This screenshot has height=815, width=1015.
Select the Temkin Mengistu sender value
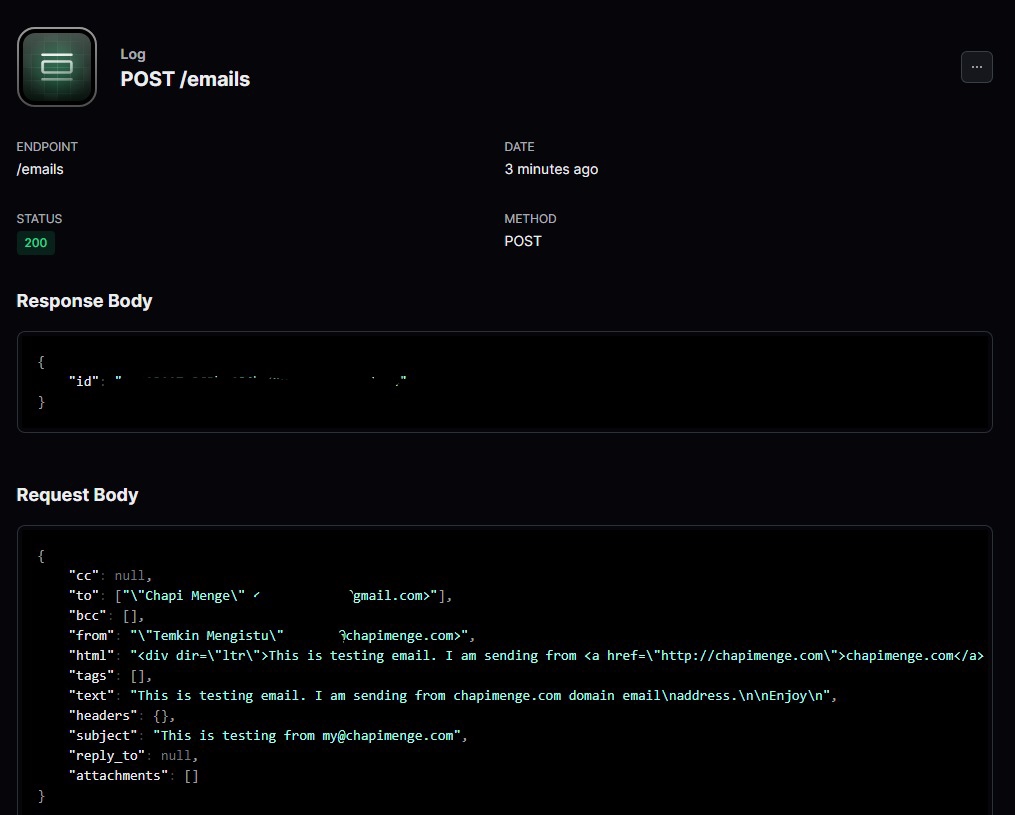coord(300,635)
